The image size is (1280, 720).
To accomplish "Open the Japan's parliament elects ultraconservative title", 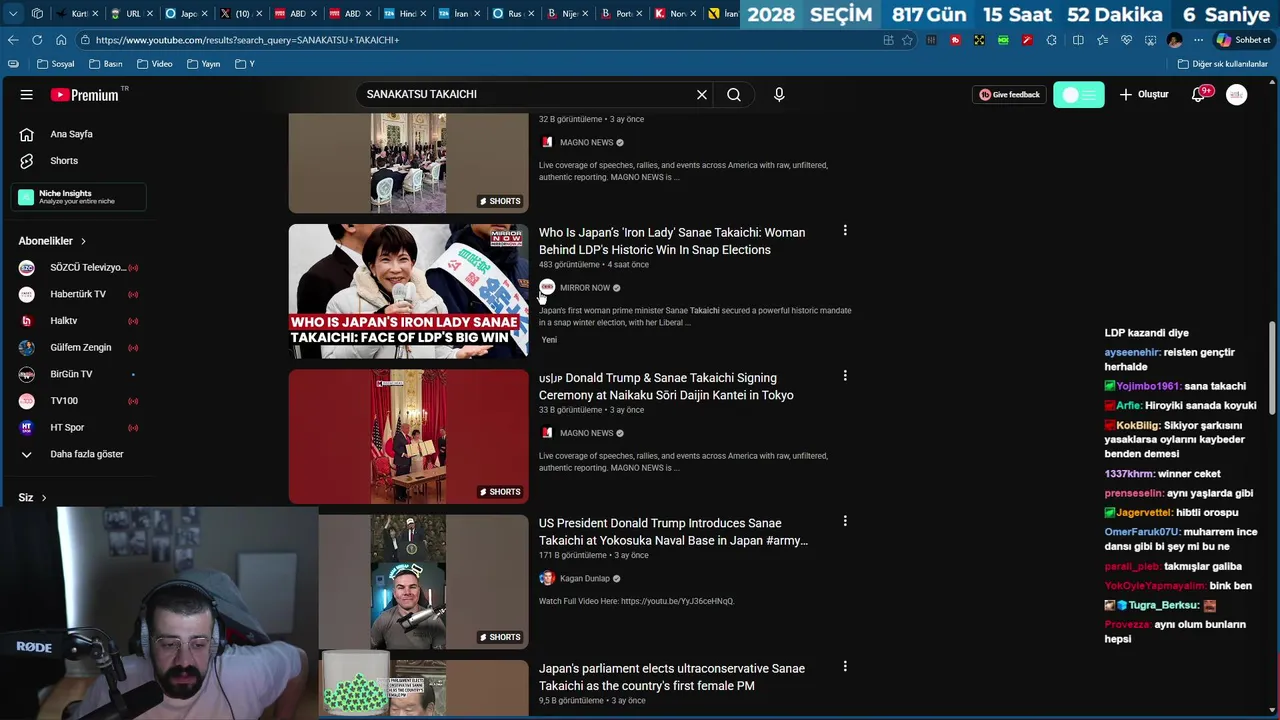I will coord(672,677).
